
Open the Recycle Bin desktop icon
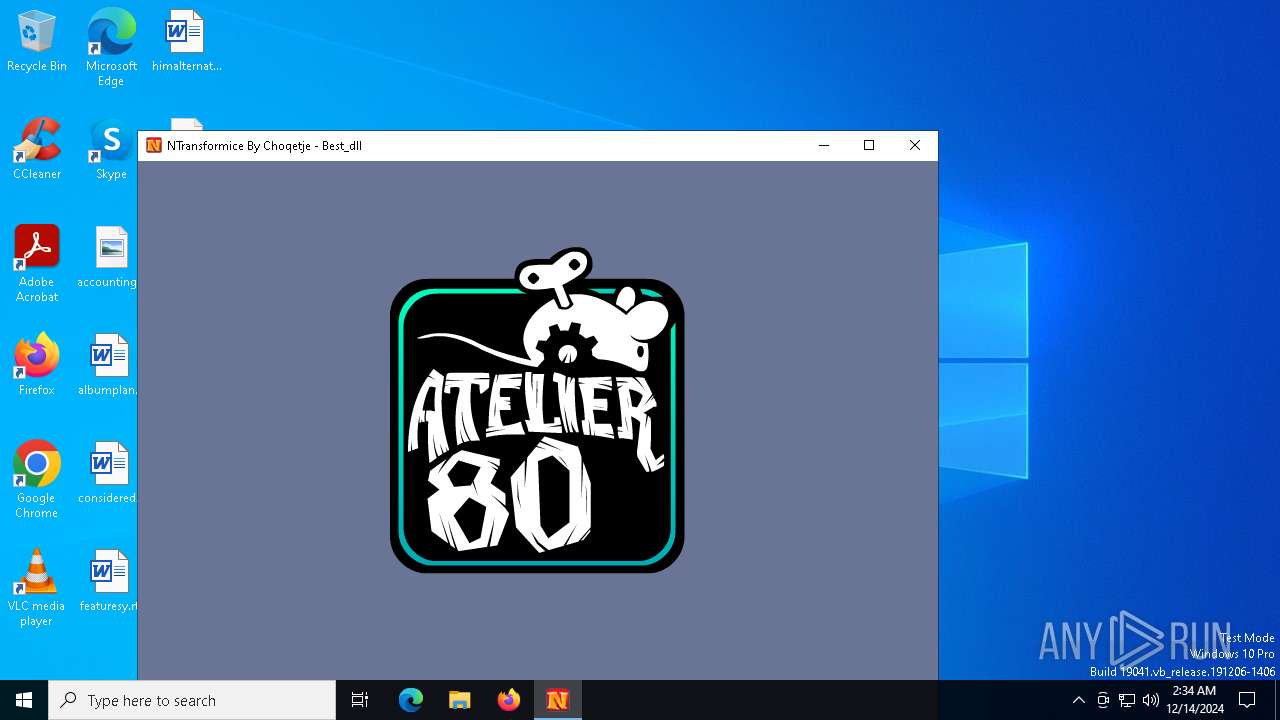pos(36,42)
